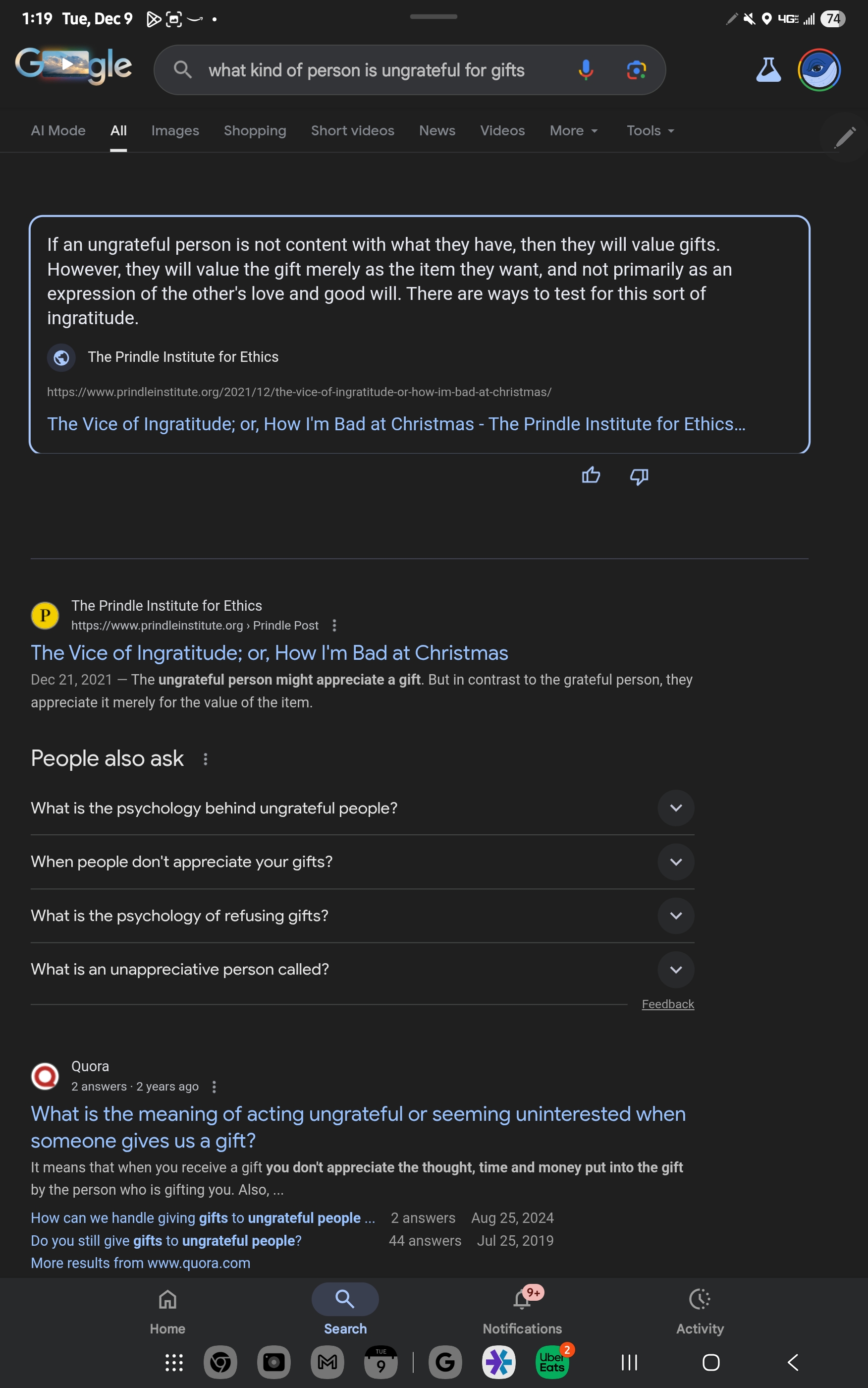Open Search Labs flask icon
Image resolution: width=868 pixels, height=1388 pixels.
[768, 70]
